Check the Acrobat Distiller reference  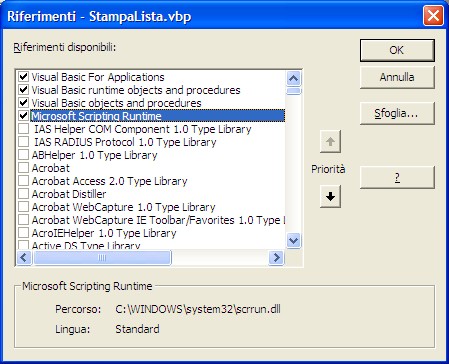click(x=23, y=194)
